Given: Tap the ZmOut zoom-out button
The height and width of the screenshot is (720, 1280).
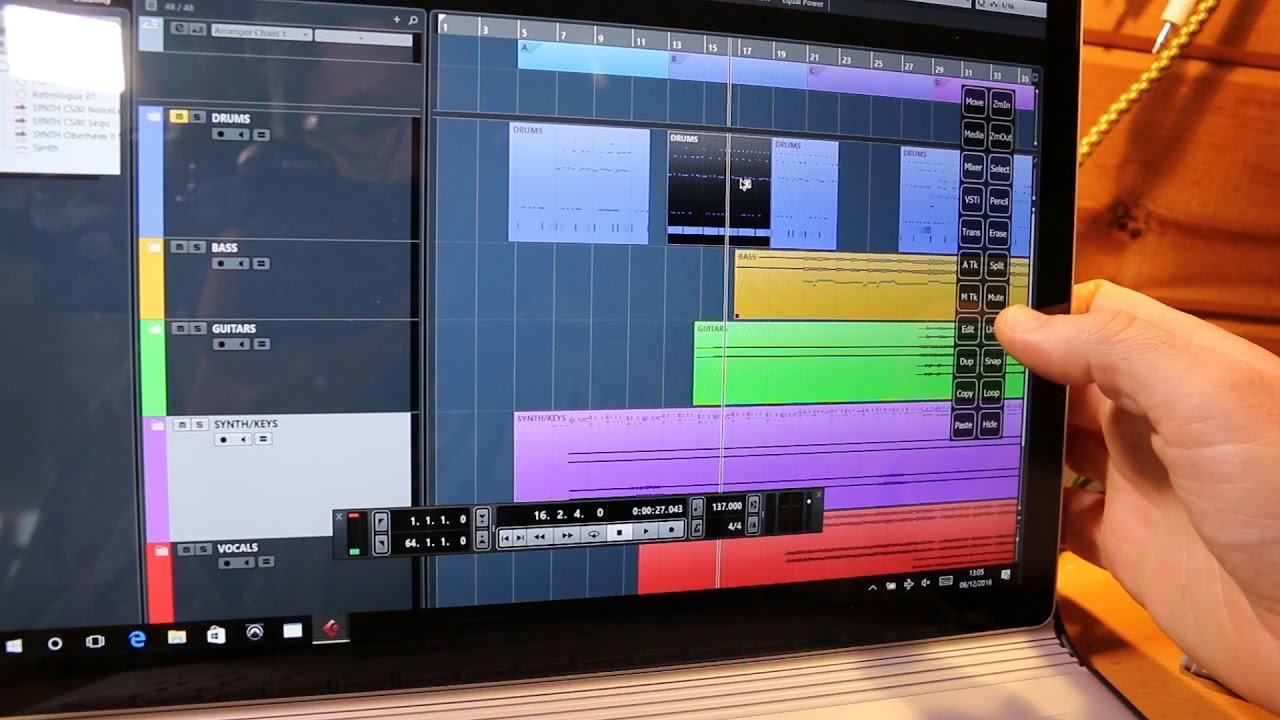Looking at the screenshot, I should click(1001, 136).
